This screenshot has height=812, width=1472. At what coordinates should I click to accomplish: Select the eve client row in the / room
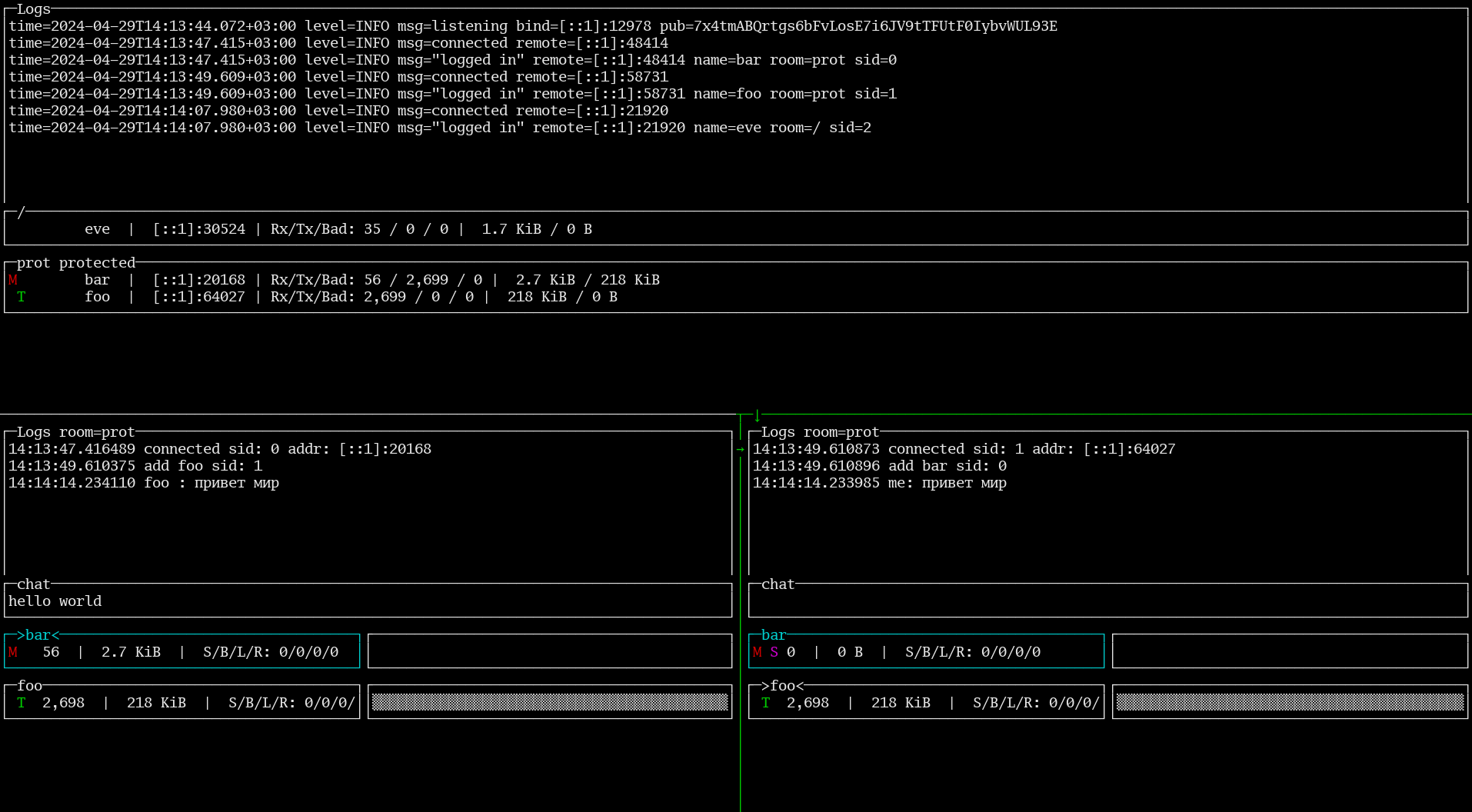[x=736, y=229]
